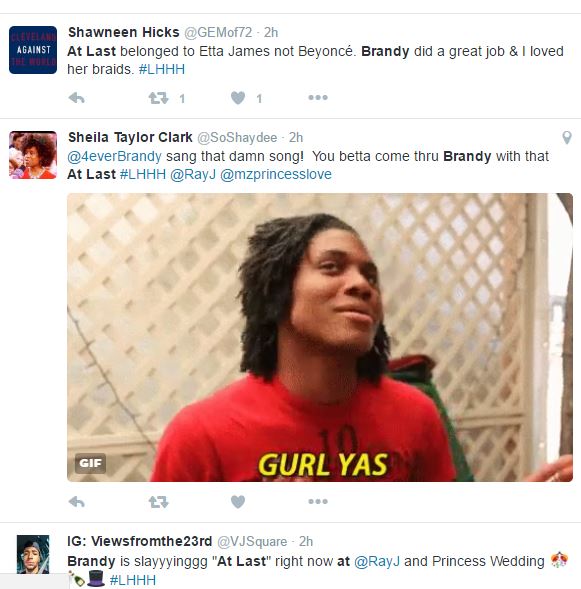Open the @RayJ mention in Sheila's tweet
Image resolution: width=581 pixels, height=589 pixels.
(x=193, y=175)
